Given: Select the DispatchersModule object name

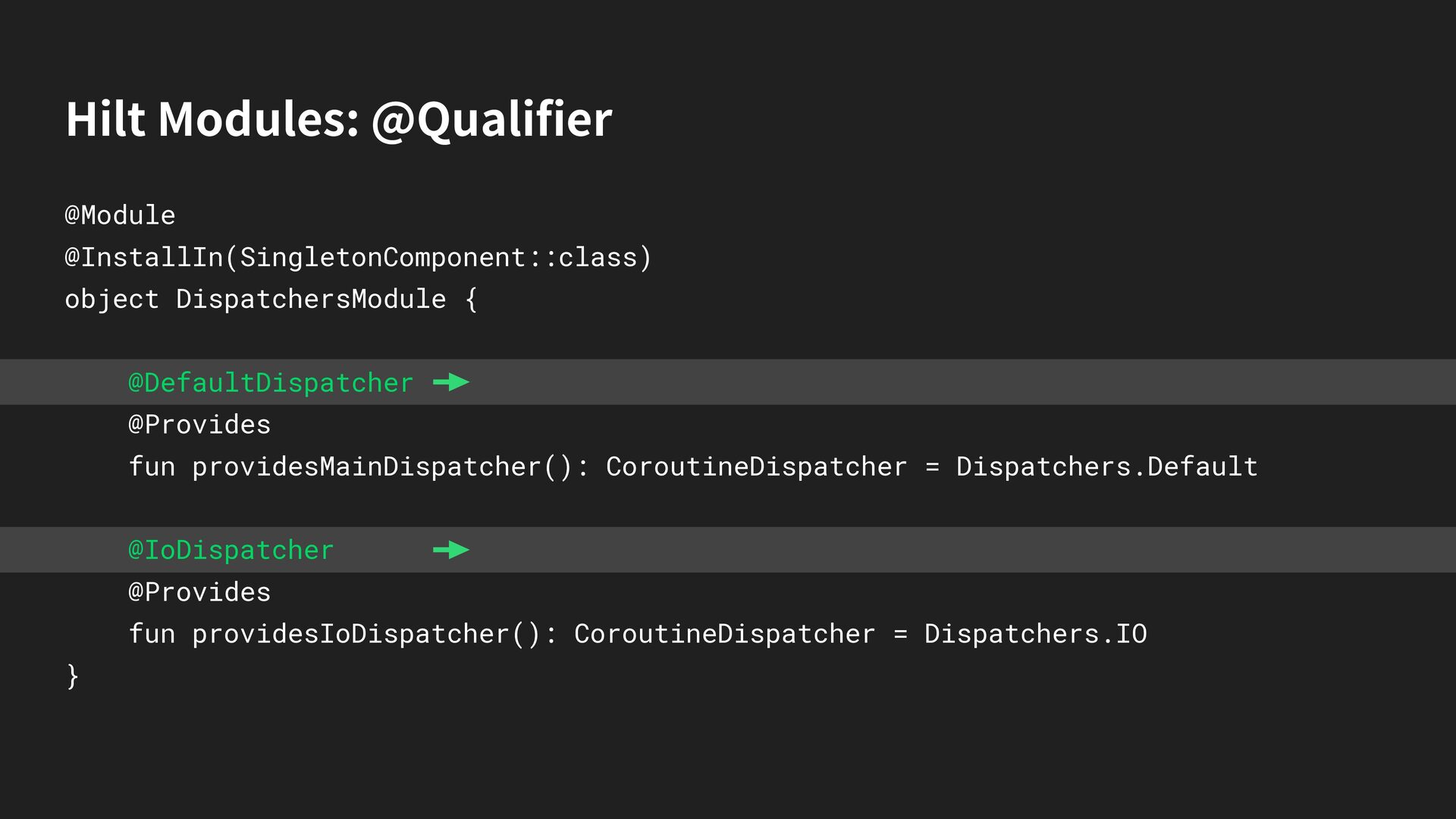Looking at the screenshot, I should (311, 300).
